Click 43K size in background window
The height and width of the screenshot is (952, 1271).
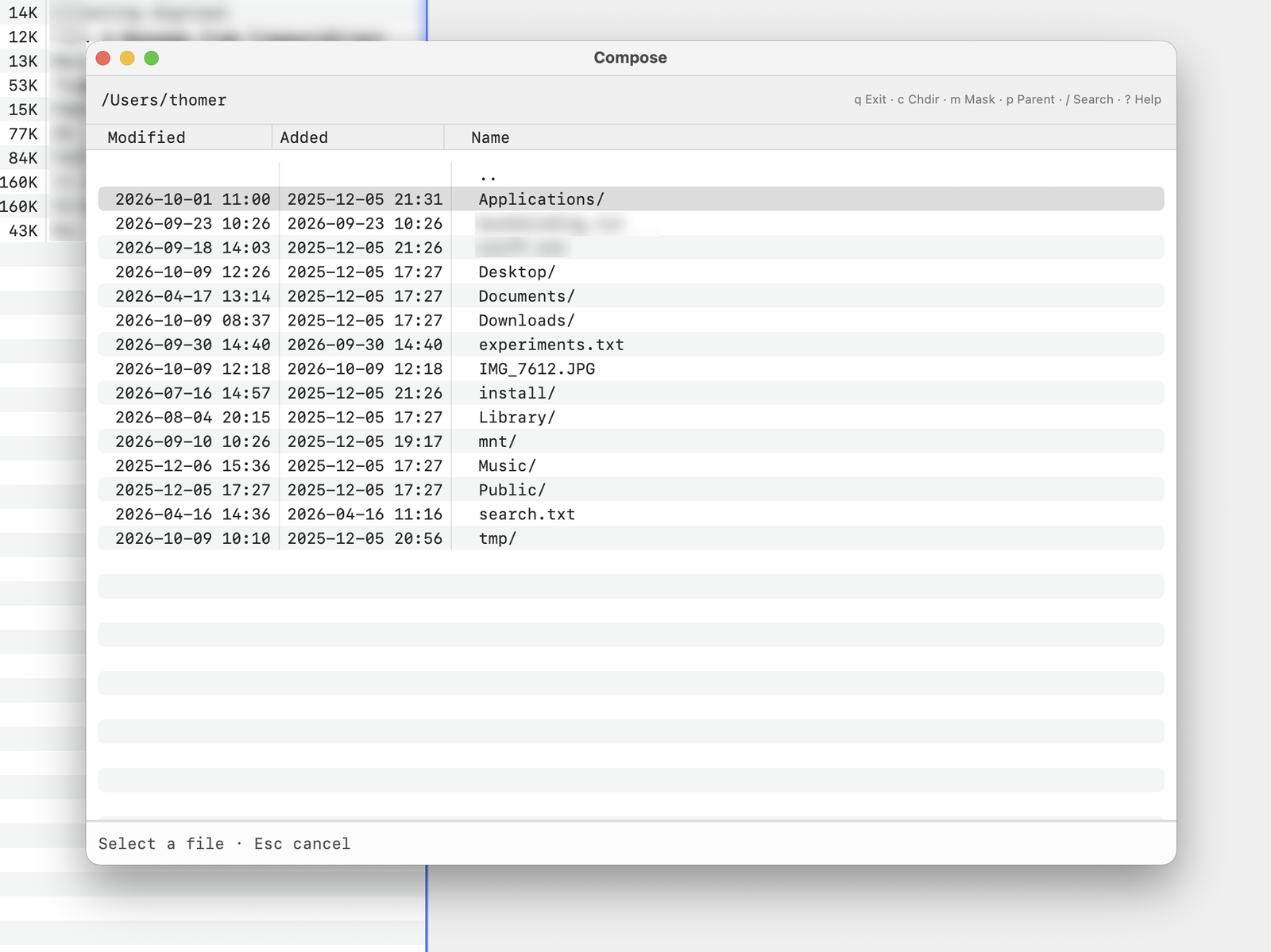click(x=23, y=231)
